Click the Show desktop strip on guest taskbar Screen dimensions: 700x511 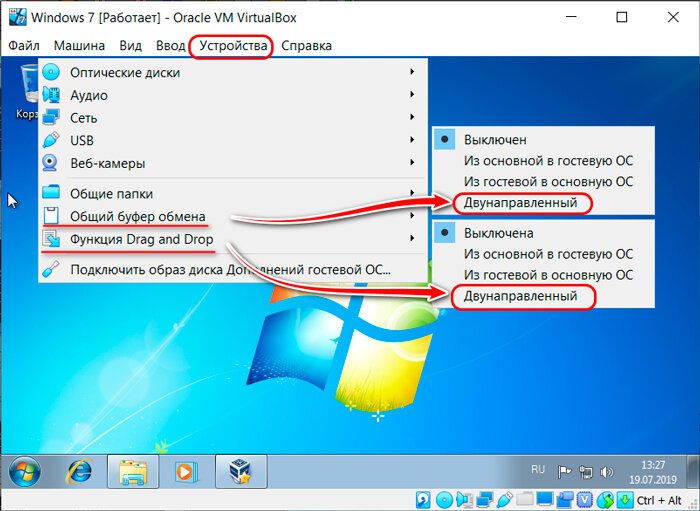[694, 472]
